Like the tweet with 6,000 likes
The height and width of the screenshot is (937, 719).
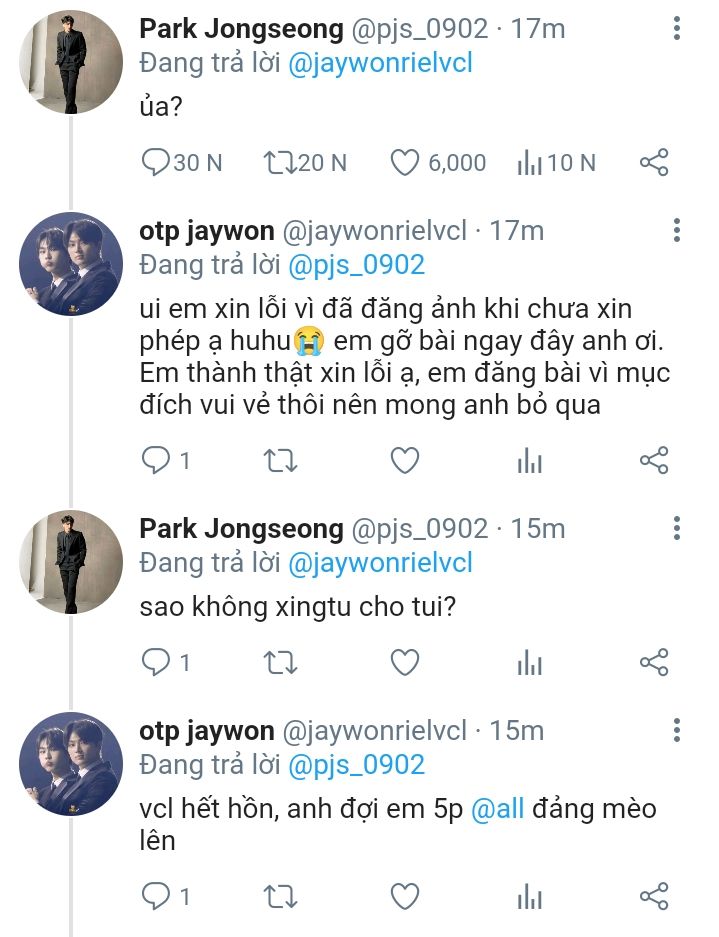click(404, 162)
